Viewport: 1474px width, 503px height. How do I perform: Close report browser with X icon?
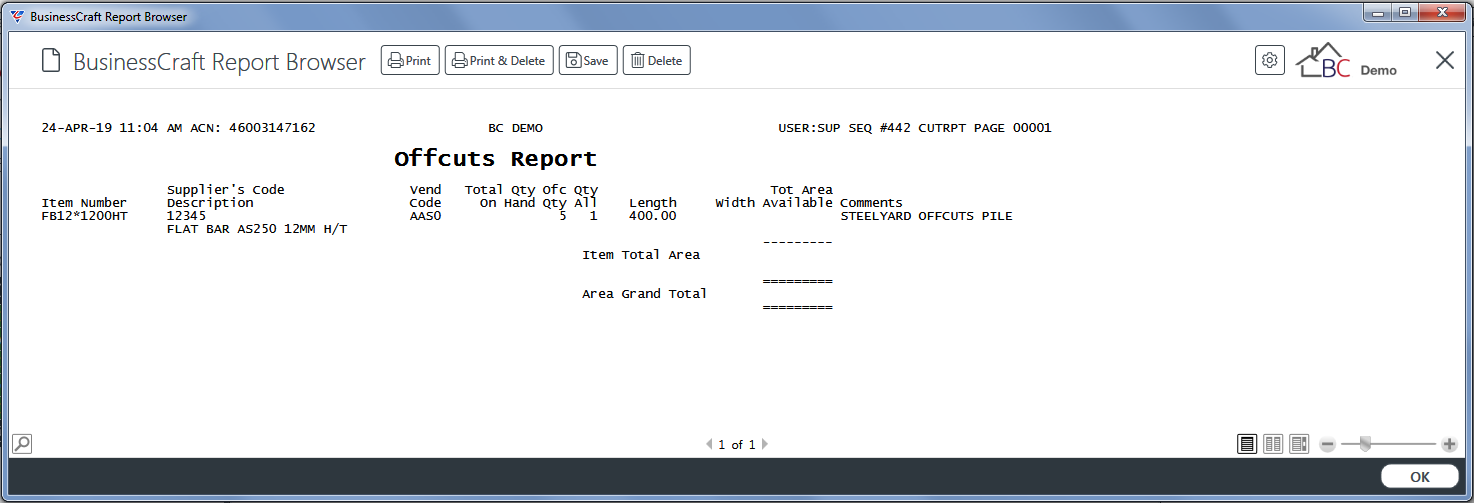(x=1445, y=60)
